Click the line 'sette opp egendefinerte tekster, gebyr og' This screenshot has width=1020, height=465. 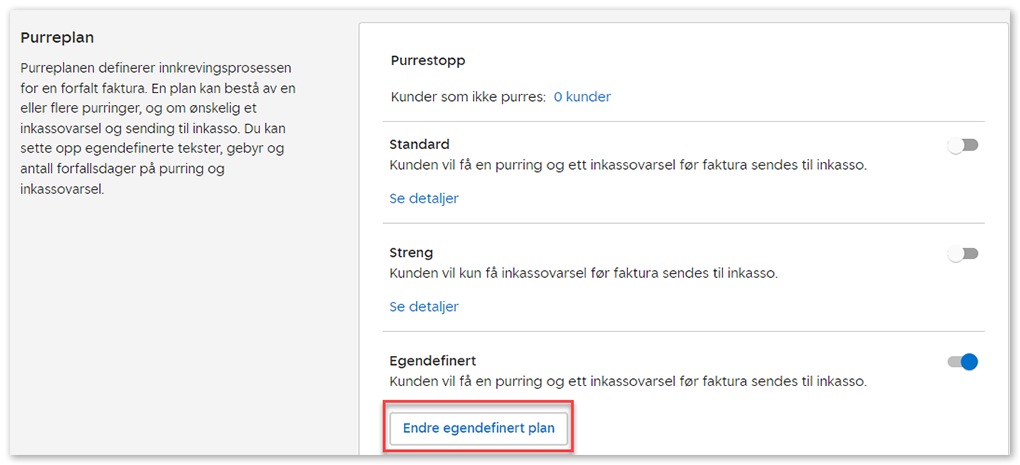click(153, 148)
